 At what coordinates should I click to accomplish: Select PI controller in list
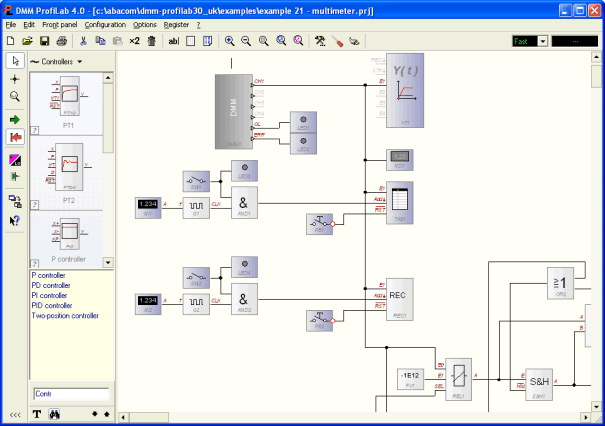click(x=49, y=296)
